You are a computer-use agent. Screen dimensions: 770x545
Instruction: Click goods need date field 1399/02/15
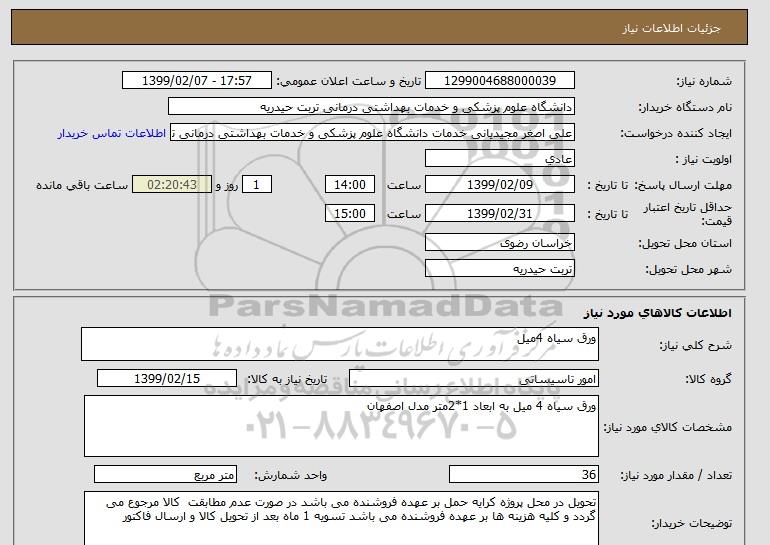click(x=167, y=379)
